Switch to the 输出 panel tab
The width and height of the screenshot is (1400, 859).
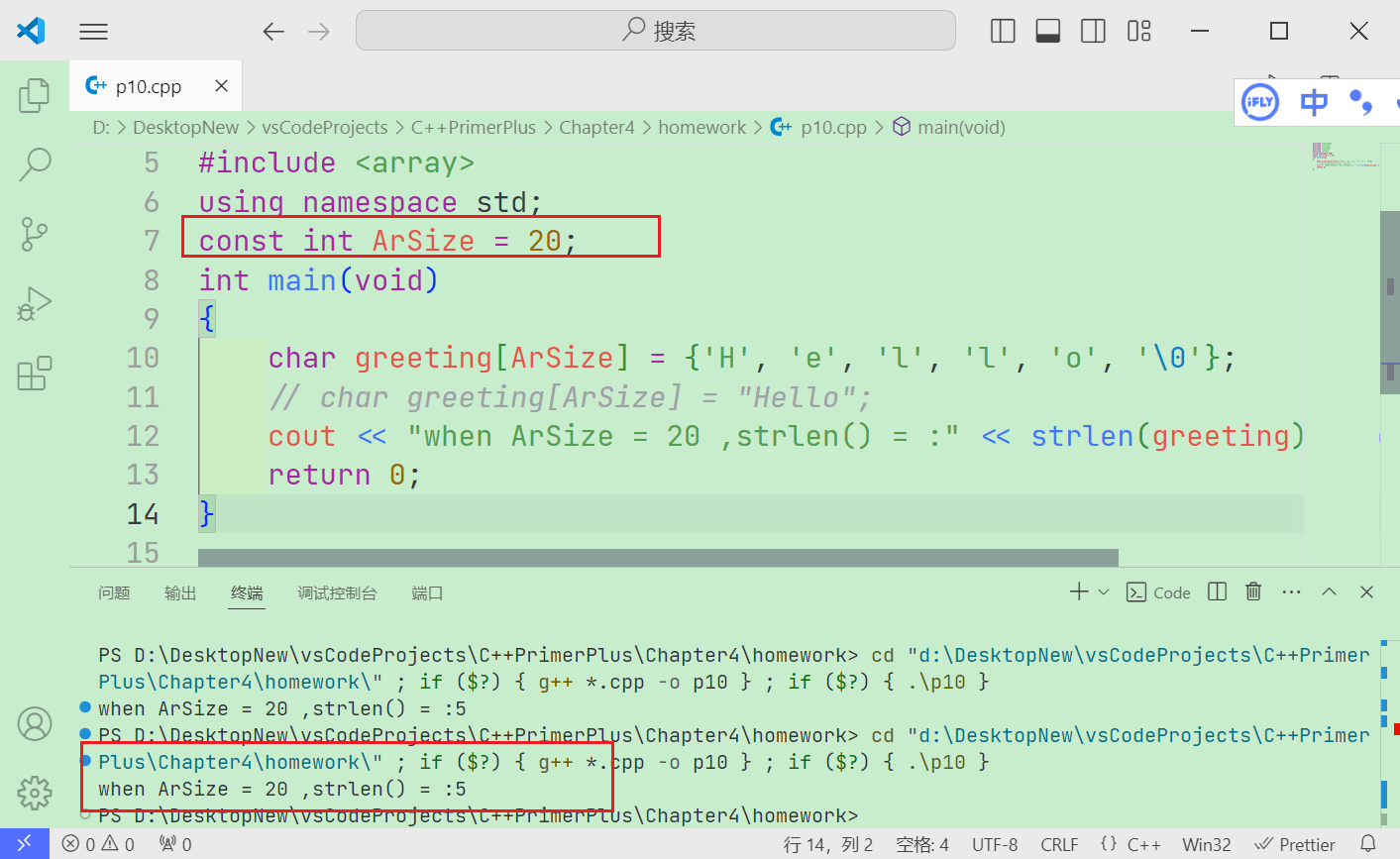[180, 592]
